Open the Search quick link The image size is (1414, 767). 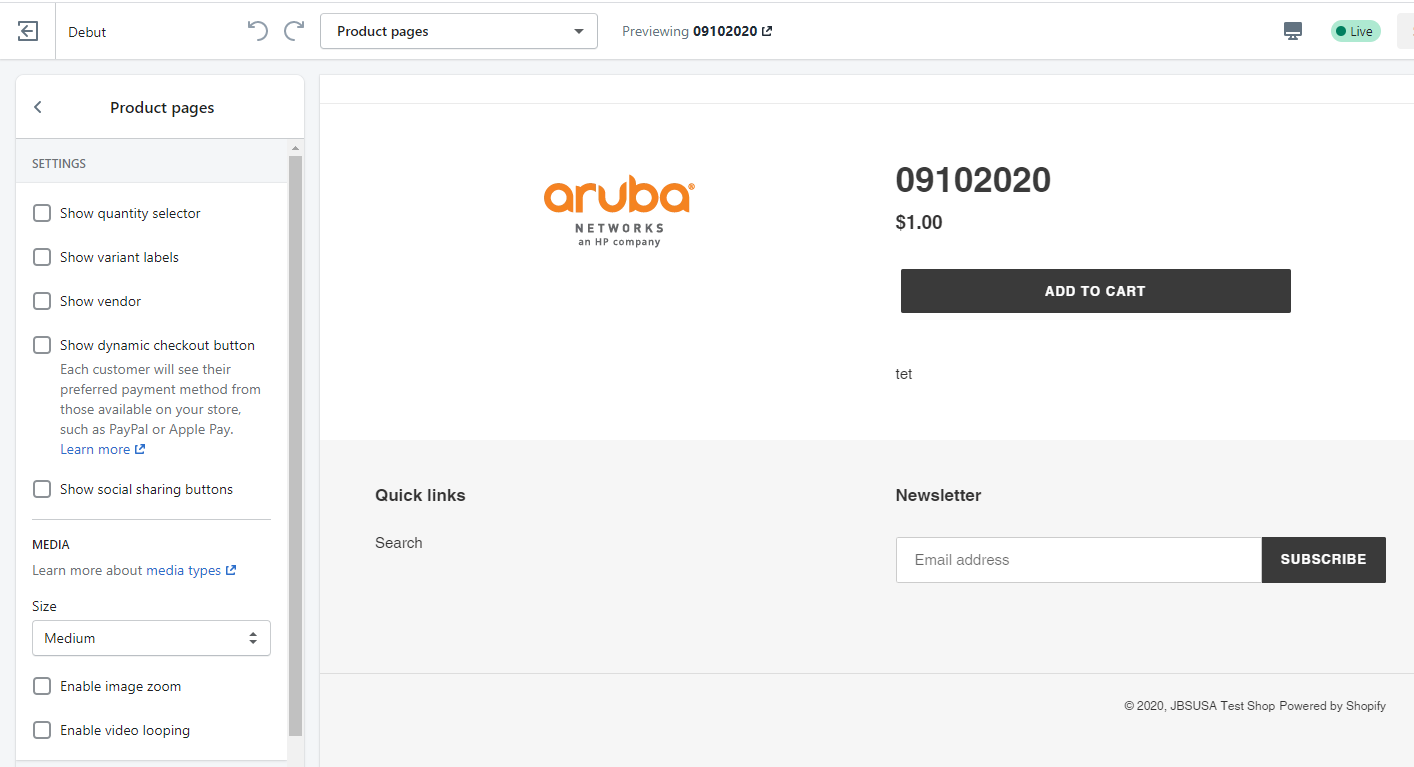[x=399, y=543]
